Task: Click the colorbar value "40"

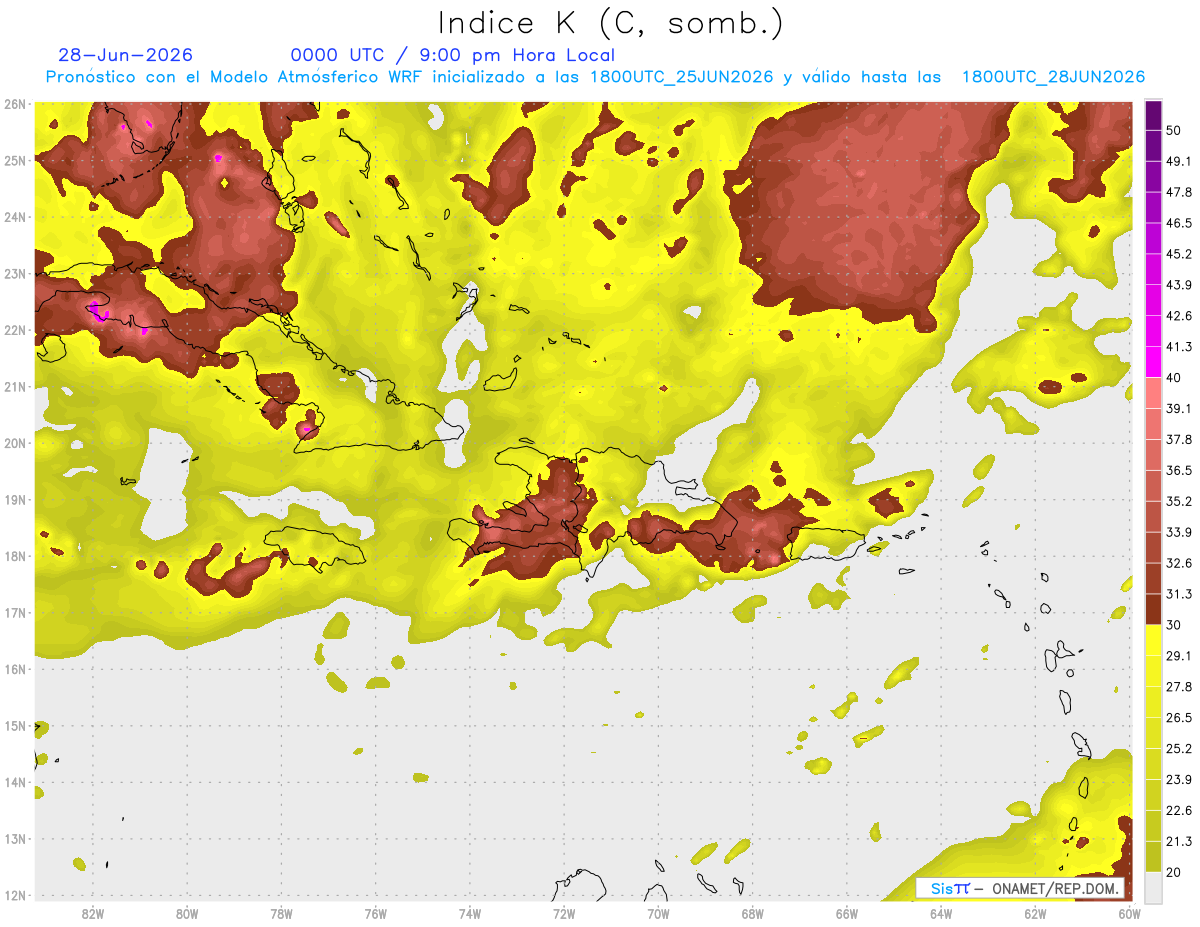Action: pyautogui.click(x=1174, y=378)
